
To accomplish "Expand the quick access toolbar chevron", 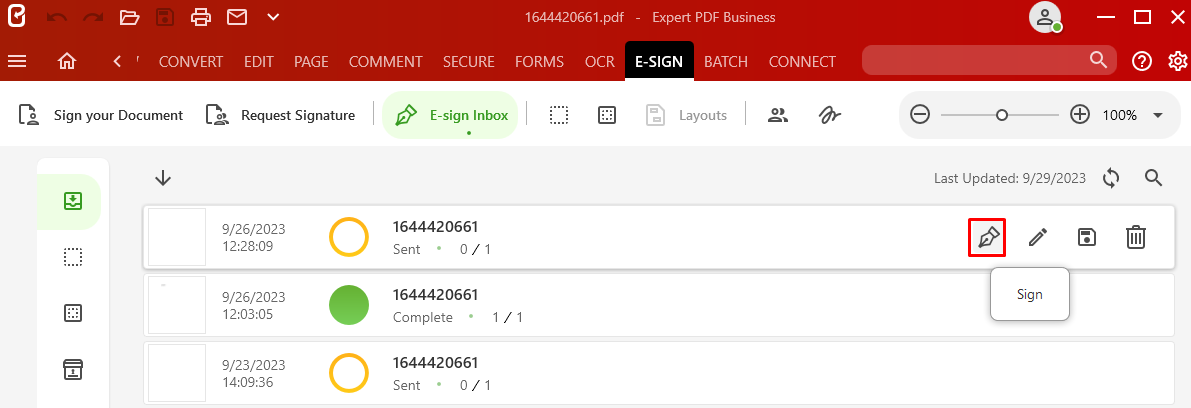I will point(273,17).
